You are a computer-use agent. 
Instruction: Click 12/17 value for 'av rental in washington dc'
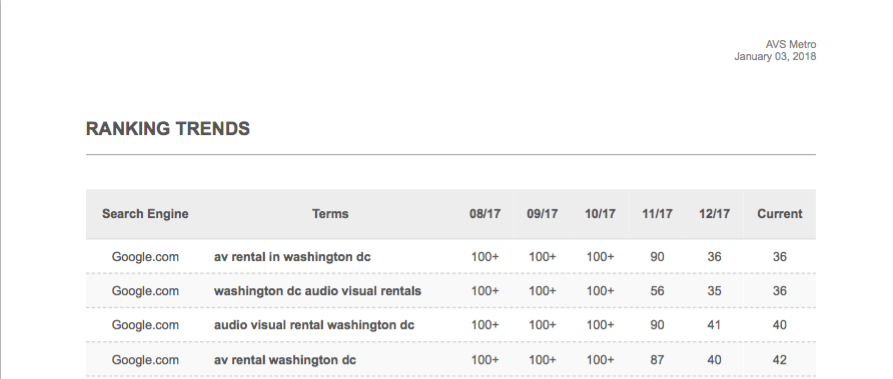click(x=714, y=257)
